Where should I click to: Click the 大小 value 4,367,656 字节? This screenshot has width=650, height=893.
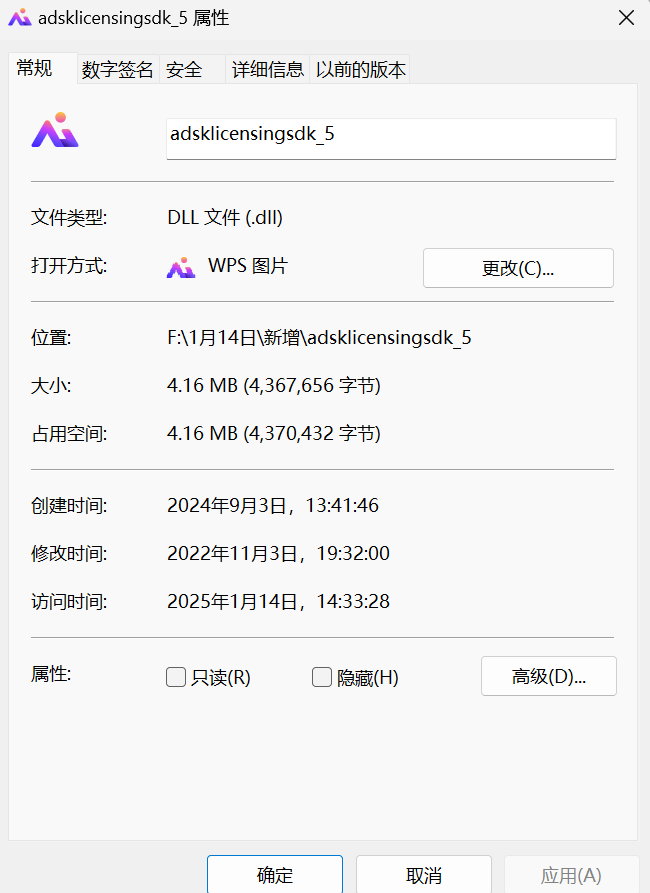[x=273, y=386]
